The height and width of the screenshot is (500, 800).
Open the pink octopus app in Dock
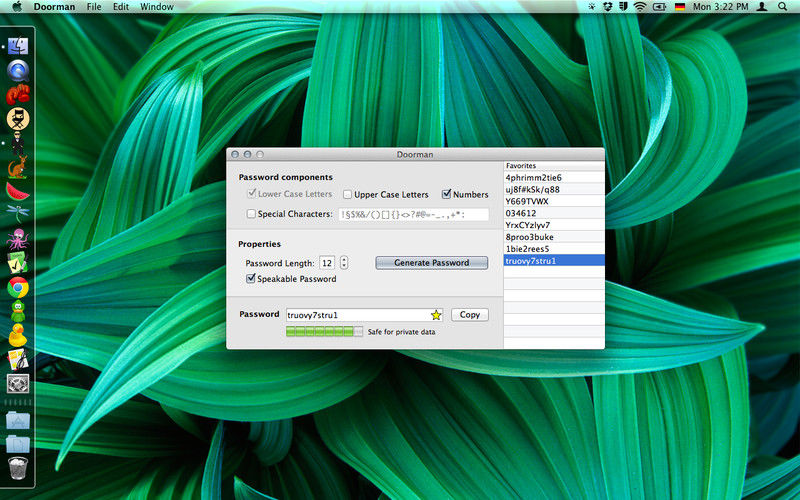(18, 239)
